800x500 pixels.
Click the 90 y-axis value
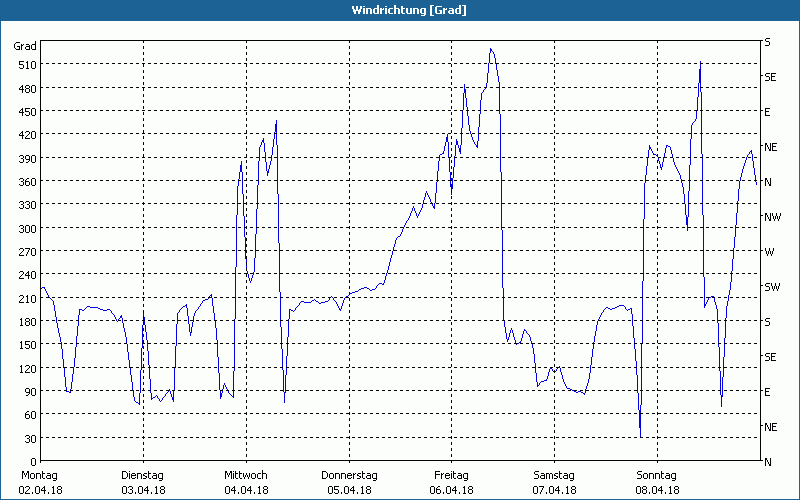coord(31,392)
